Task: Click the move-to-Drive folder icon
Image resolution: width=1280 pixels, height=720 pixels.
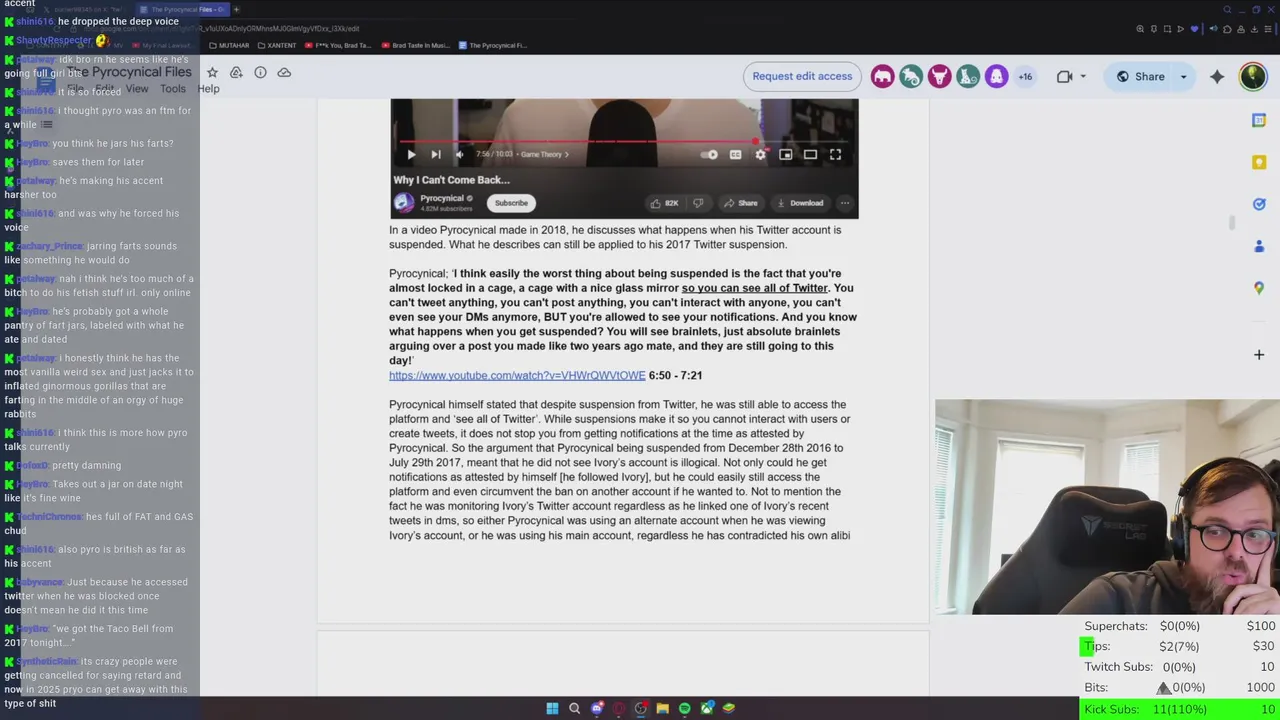Action: pos(236,72)
